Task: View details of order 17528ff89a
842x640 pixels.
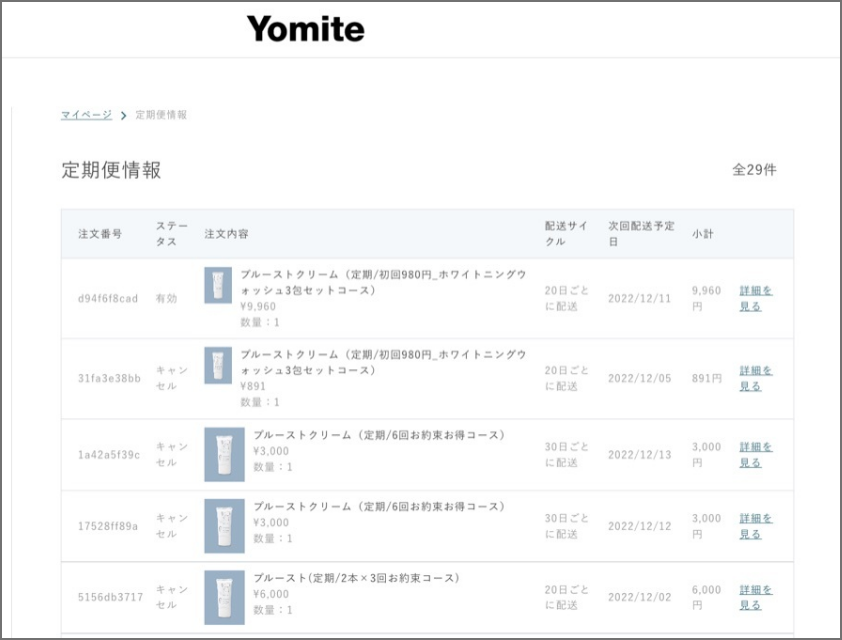Action: click(x=755, y=526)
